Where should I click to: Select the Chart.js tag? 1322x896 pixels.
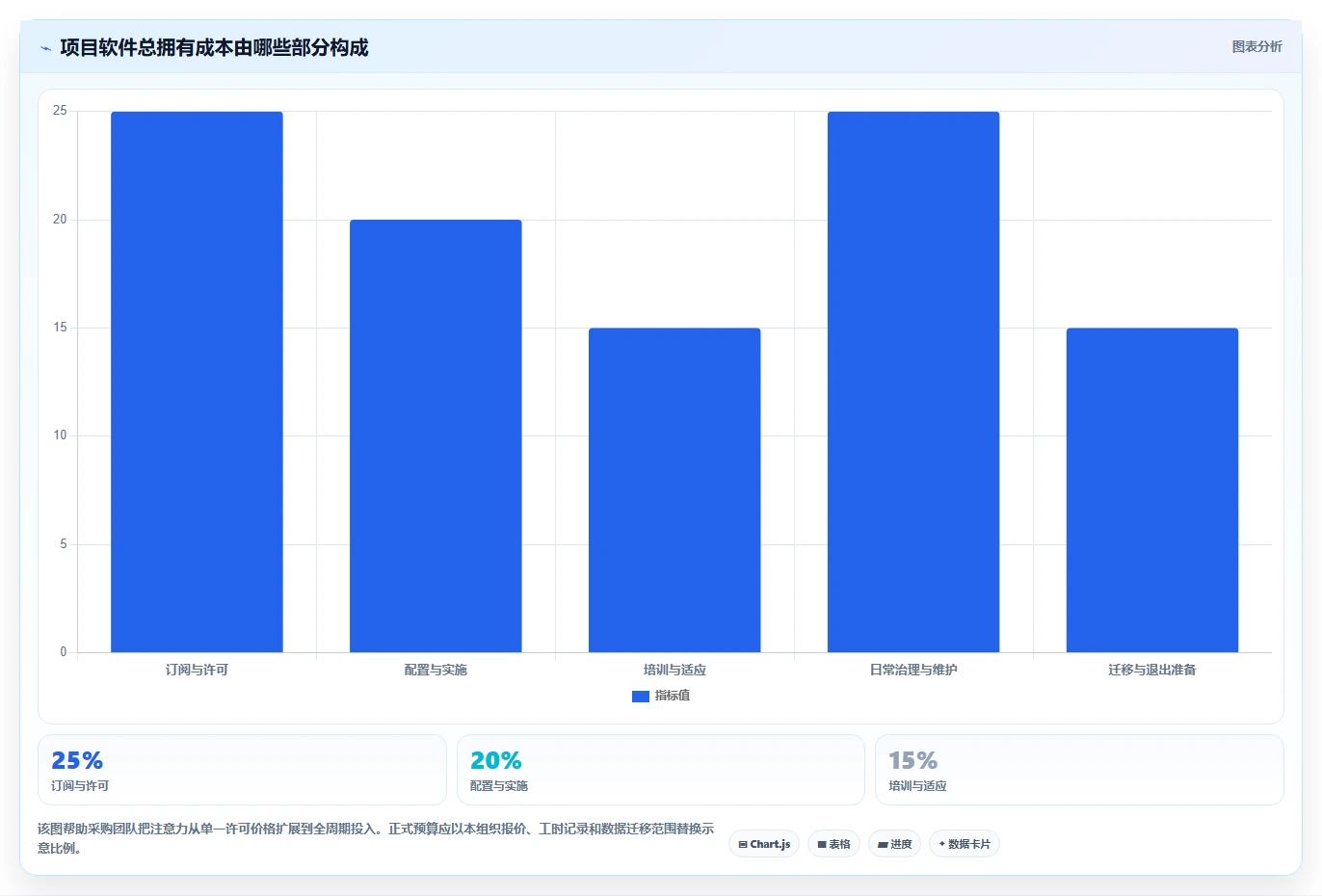764,844
